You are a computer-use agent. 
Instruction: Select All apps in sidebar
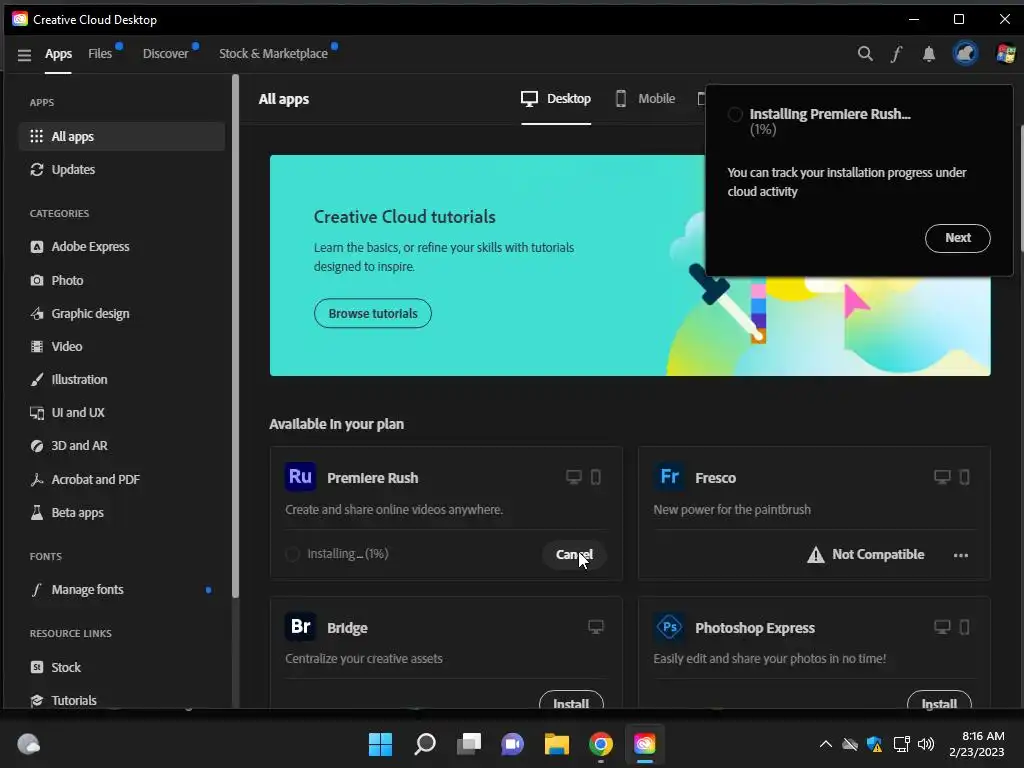(x=121, y=136)
